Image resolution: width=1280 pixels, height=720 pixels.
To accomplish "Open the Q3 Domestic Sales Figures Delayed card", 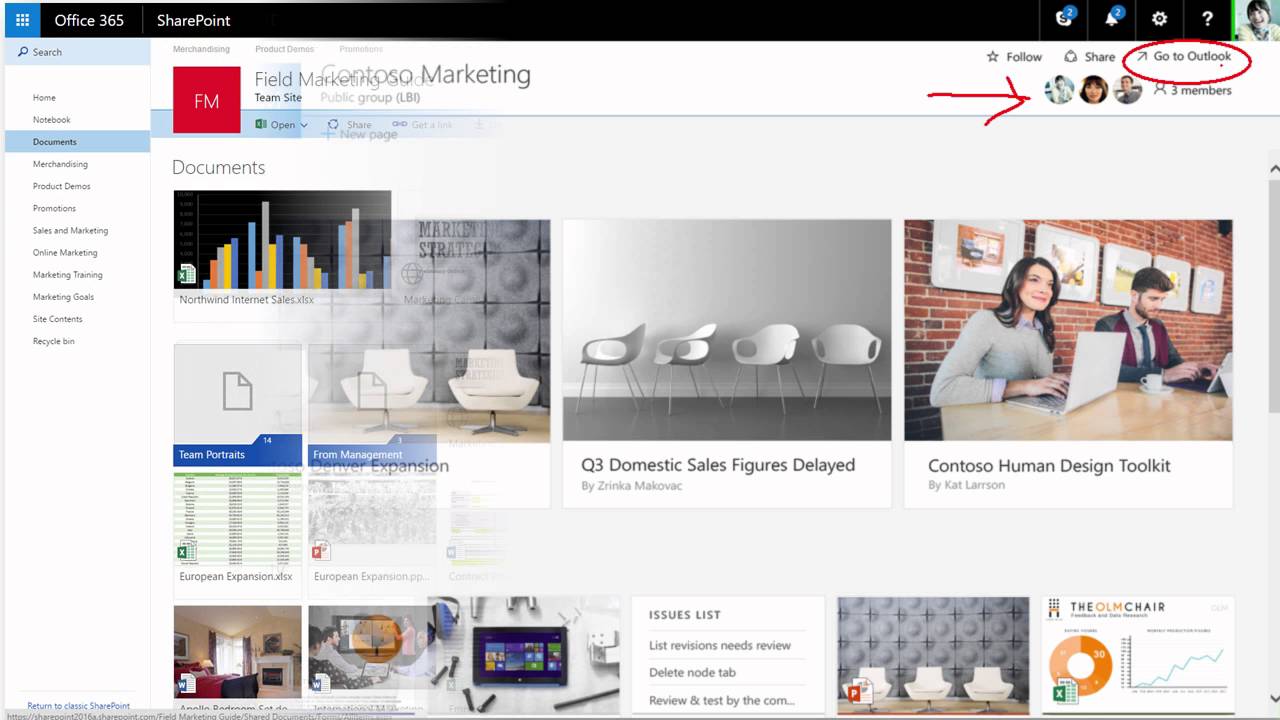I will (726, 363).
